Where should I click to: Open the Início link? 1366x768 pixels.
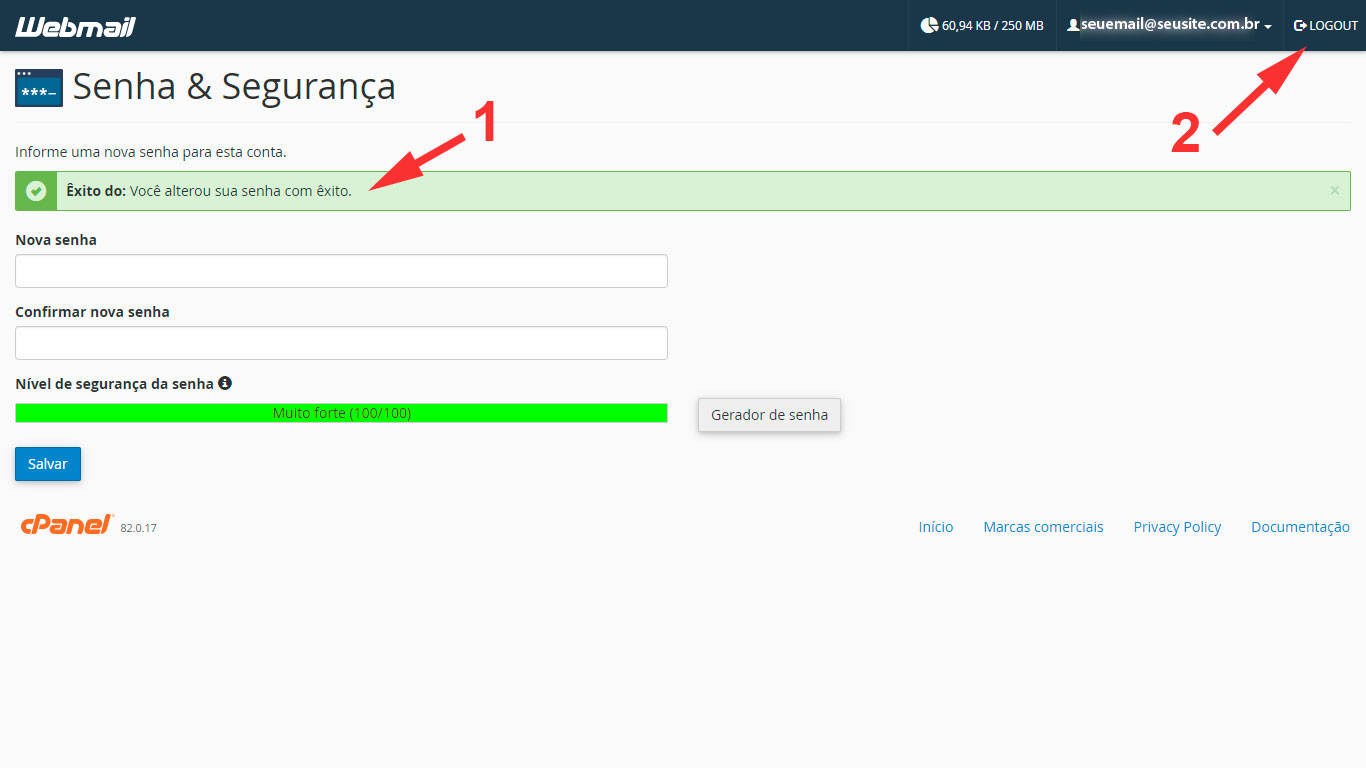tap(936, 527)
